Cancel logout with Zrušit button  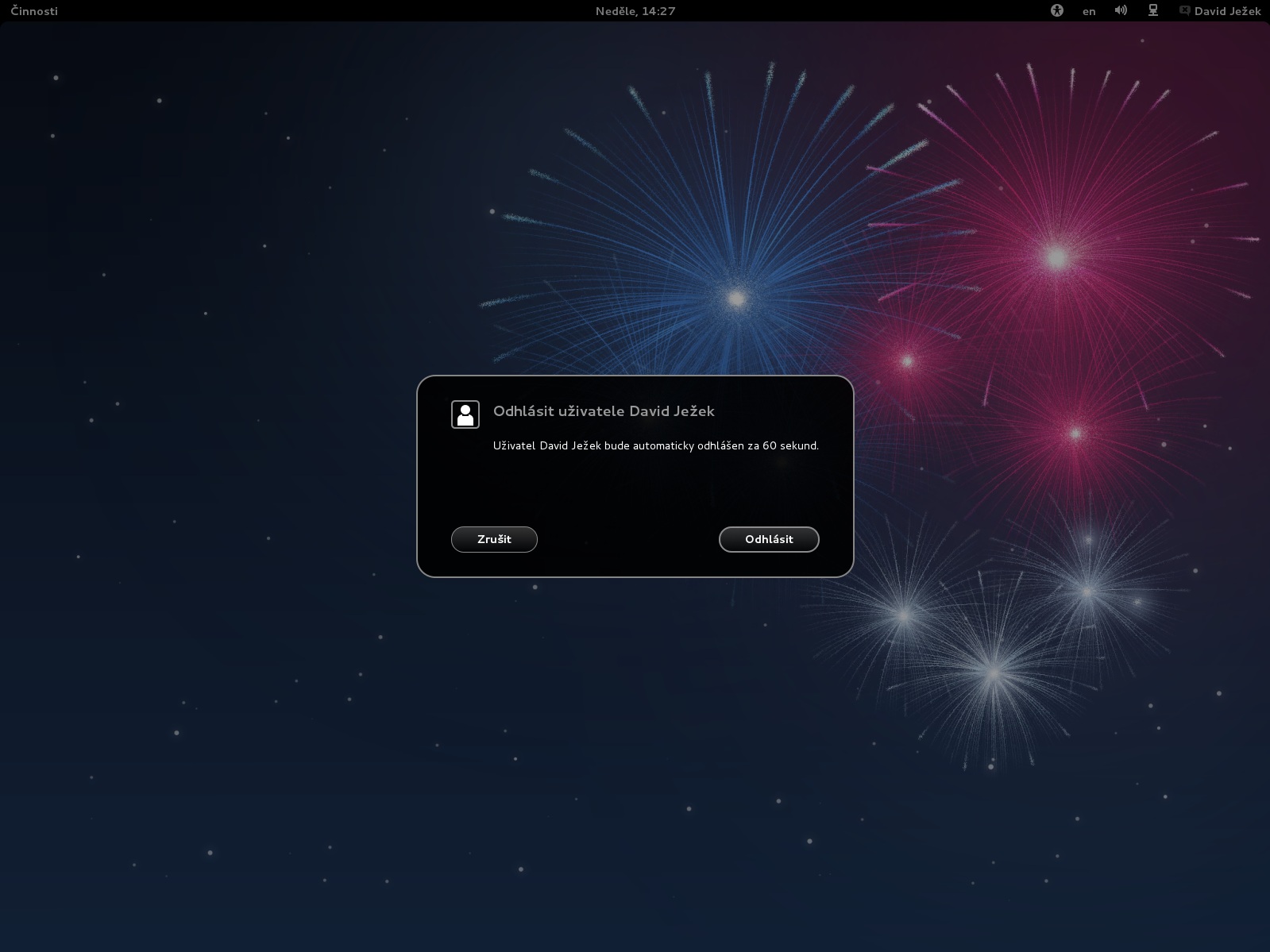(494, 539)
